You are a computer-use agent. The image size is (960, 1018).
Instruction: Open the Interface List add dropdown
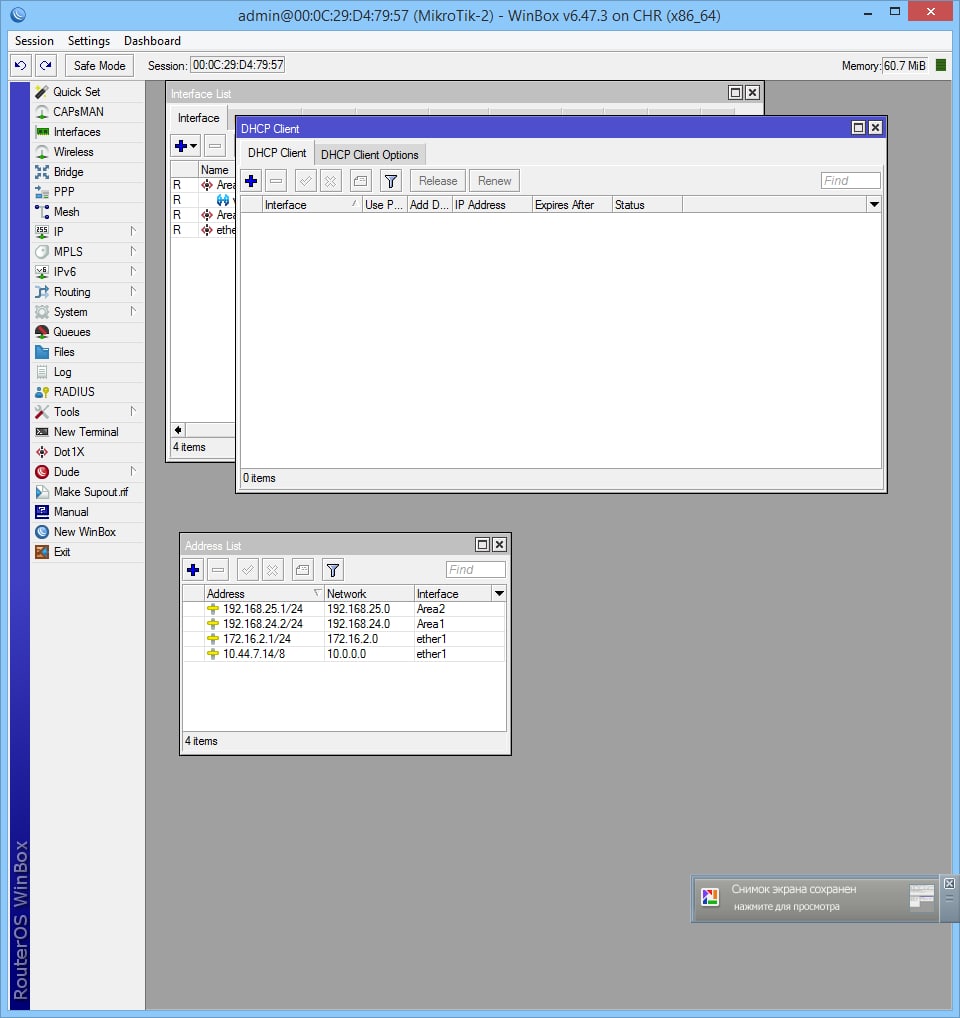click(x=186, y=146)
